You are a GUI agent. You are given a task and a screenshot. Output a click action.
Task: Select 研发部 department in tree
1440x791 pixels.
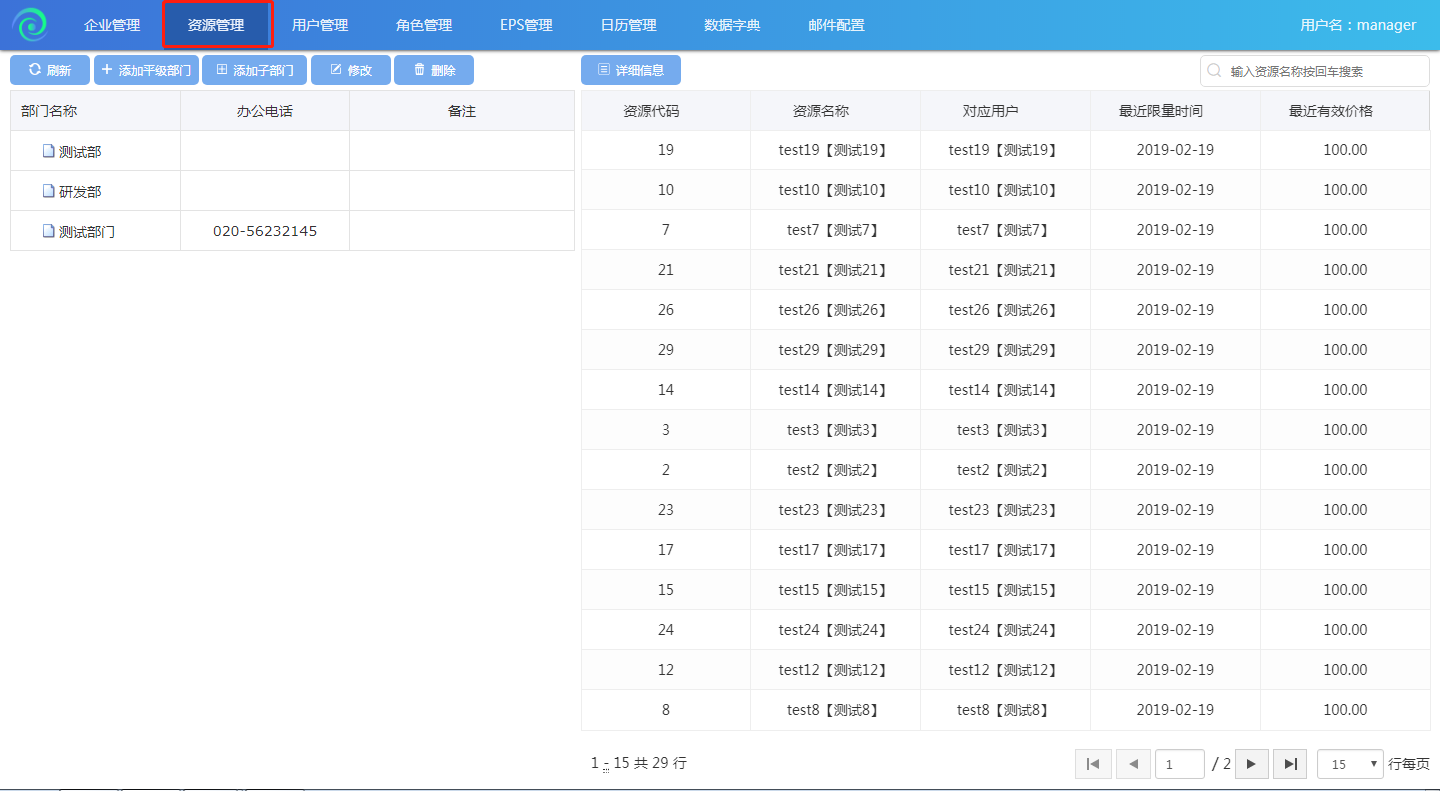click(x=80, y=192)
